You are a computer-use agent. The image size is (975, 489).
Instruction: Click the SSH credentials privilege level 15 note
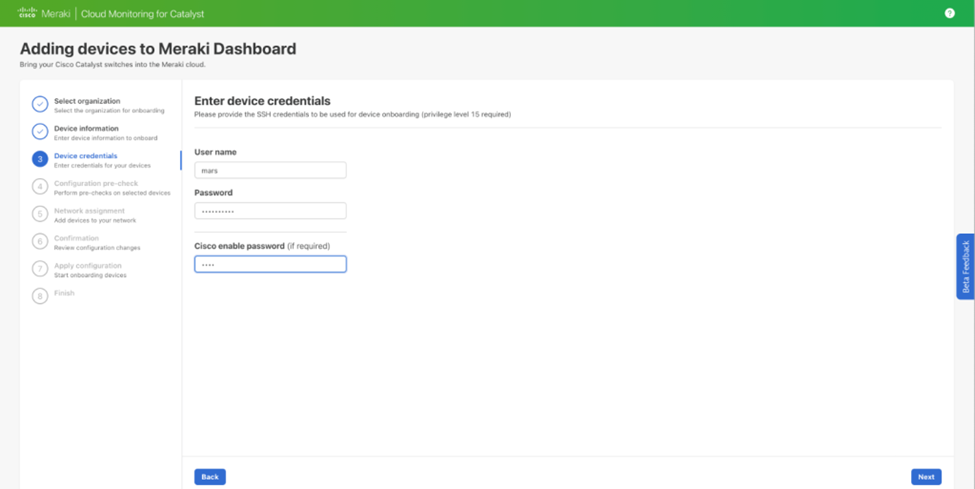point(353,114)
